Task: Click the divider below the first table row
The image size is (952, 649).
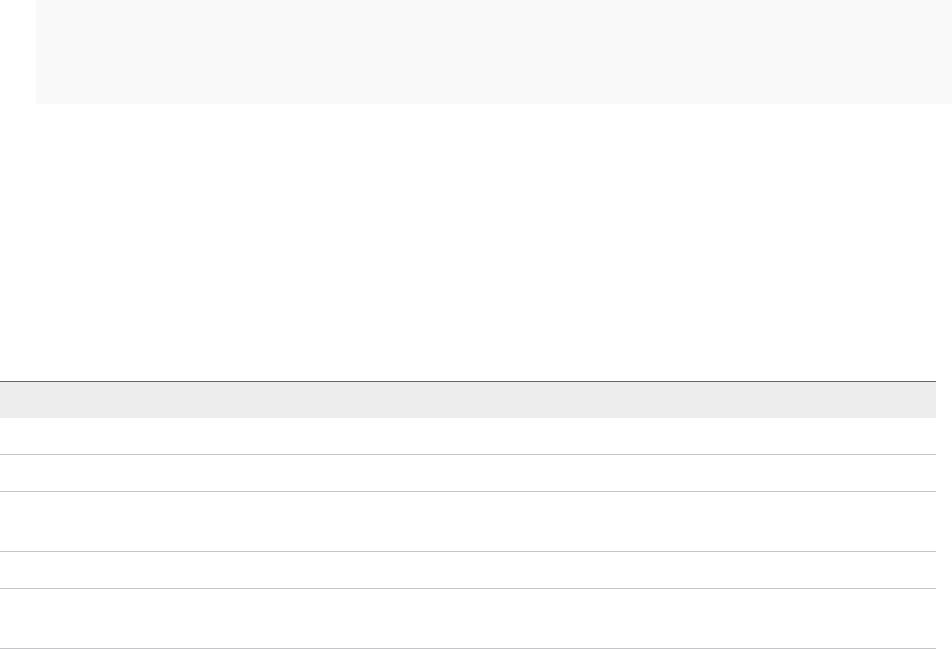Action: coord(467,455)
